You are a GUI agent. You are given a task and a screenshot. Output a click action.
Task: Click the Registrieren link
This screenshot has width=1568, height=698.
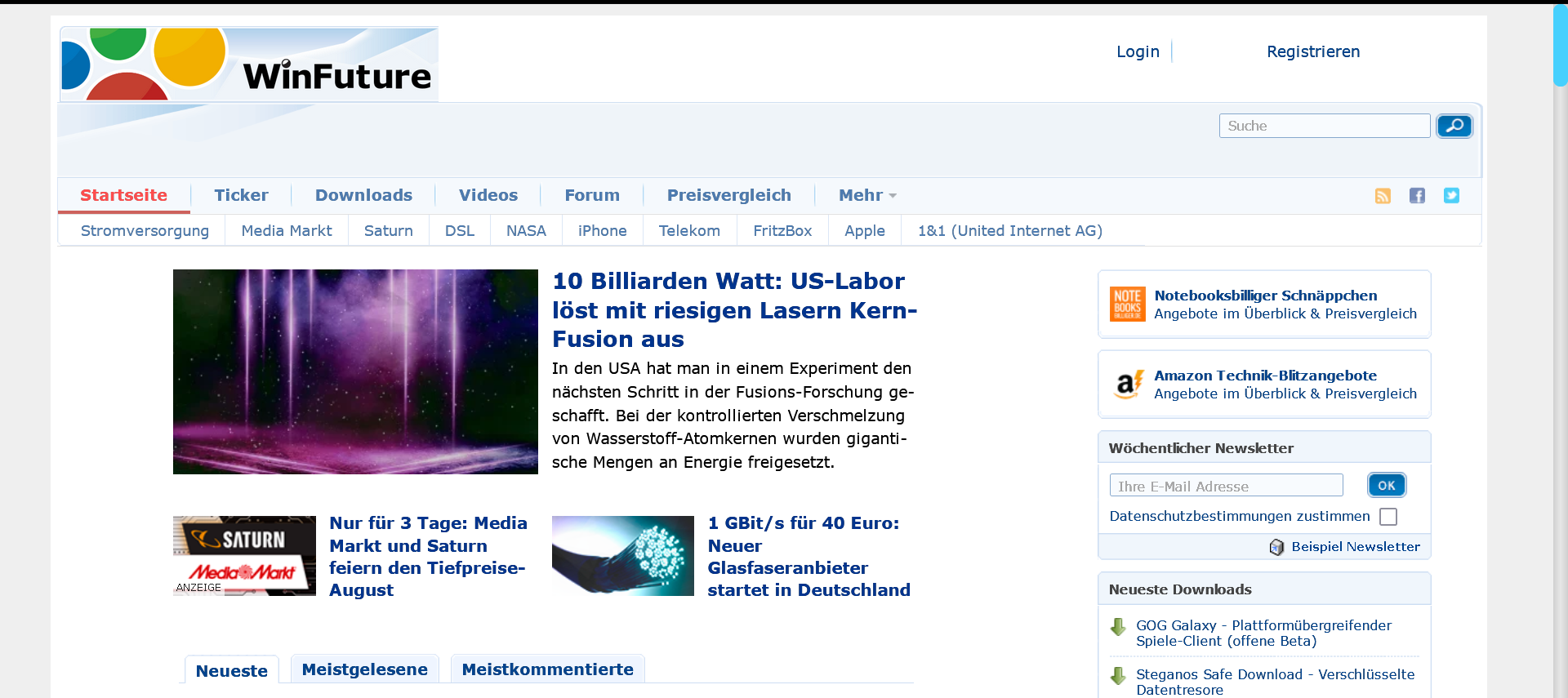[1313, 51]
